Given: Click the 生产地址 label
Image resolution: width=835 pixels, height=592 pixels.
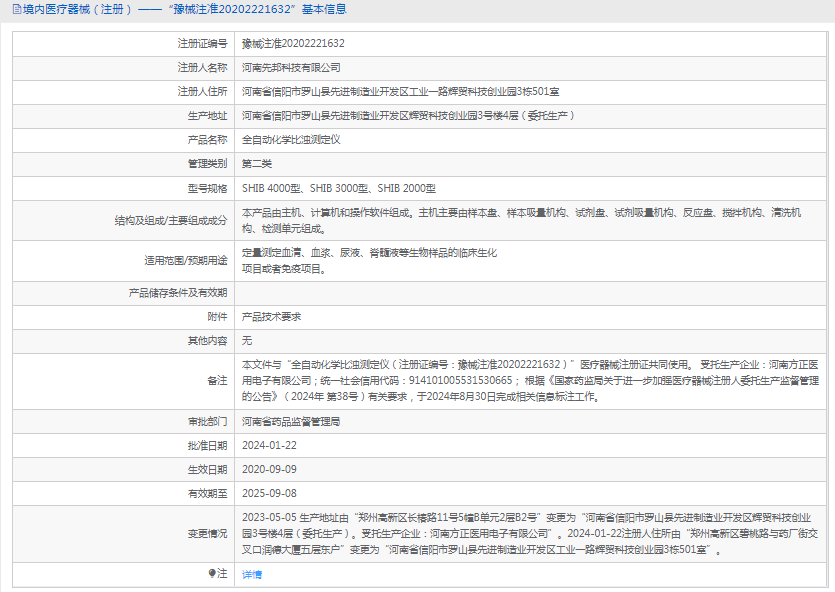Looking at the screenshot, I should pos(207,116).
